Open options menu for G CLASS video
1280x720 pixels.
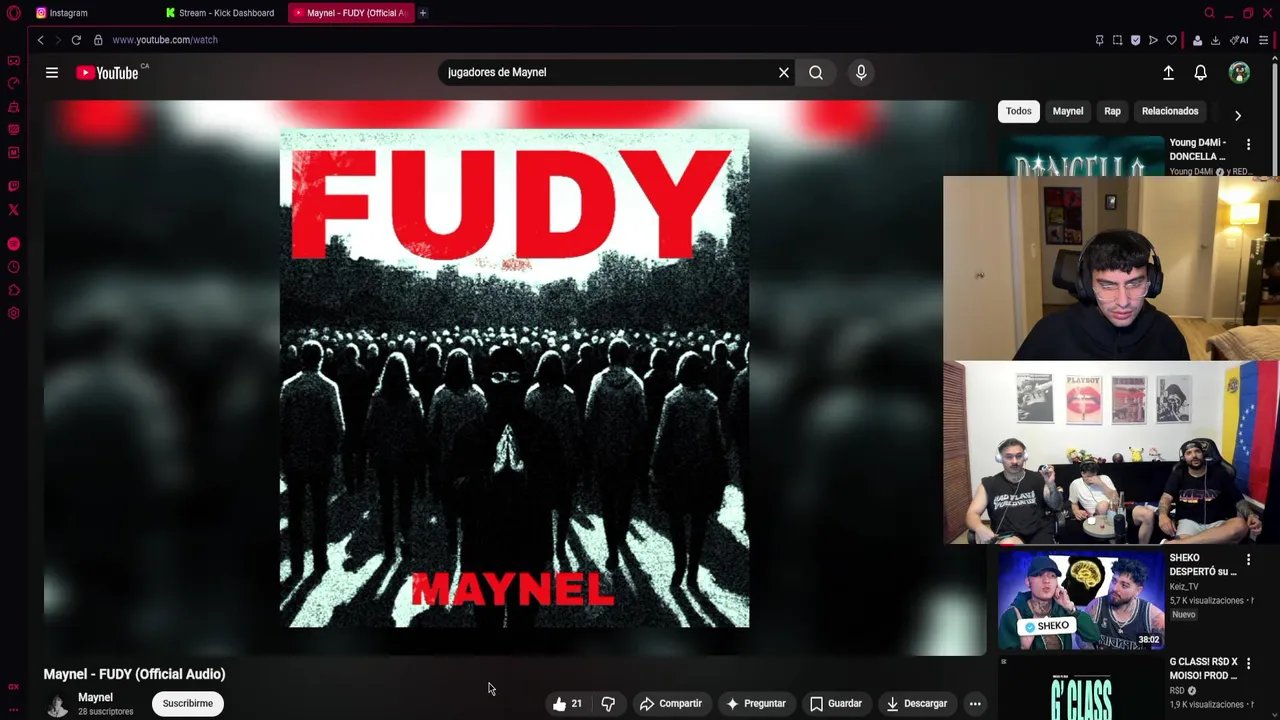point(1248,664)
